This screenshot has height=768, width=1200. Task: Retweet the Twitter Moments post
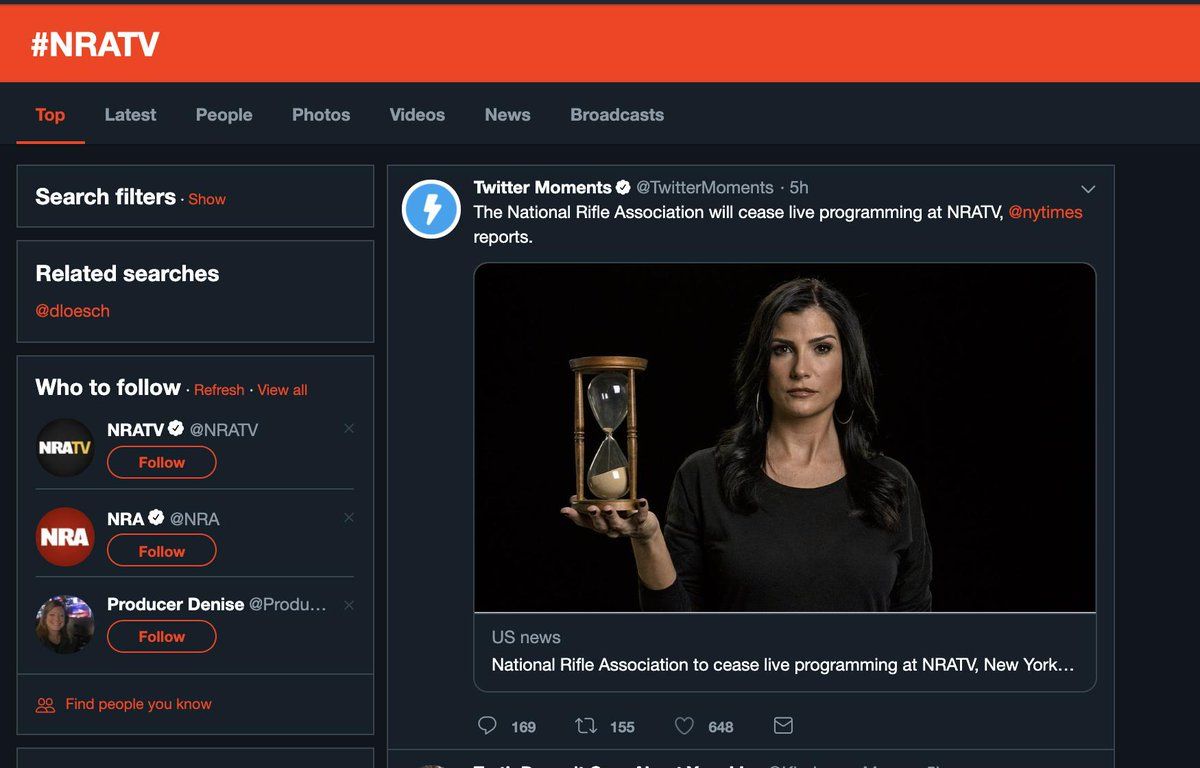[585, 726]
